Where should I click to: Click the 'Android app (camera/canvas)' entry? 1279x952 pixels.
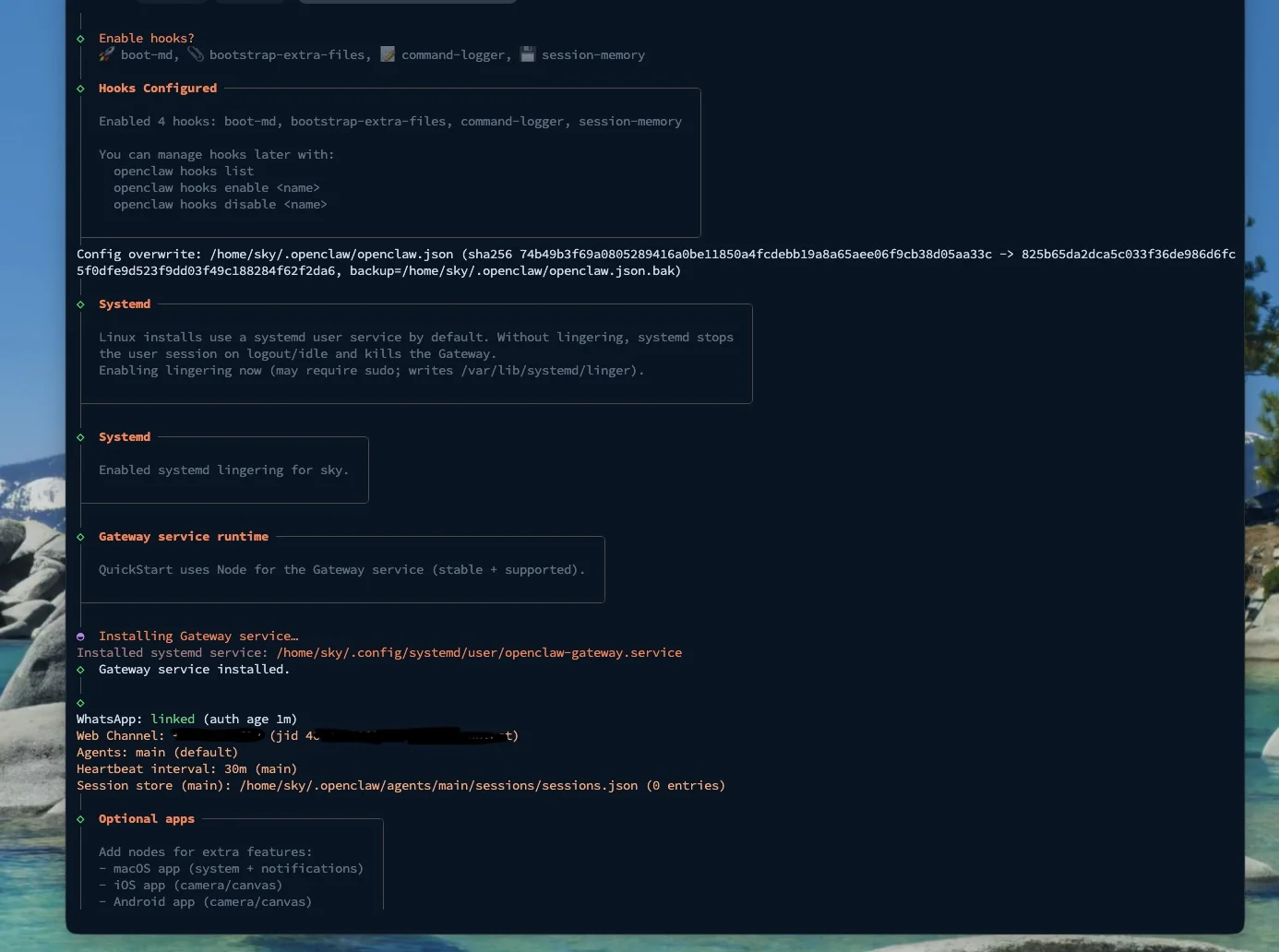pos(206,902)
